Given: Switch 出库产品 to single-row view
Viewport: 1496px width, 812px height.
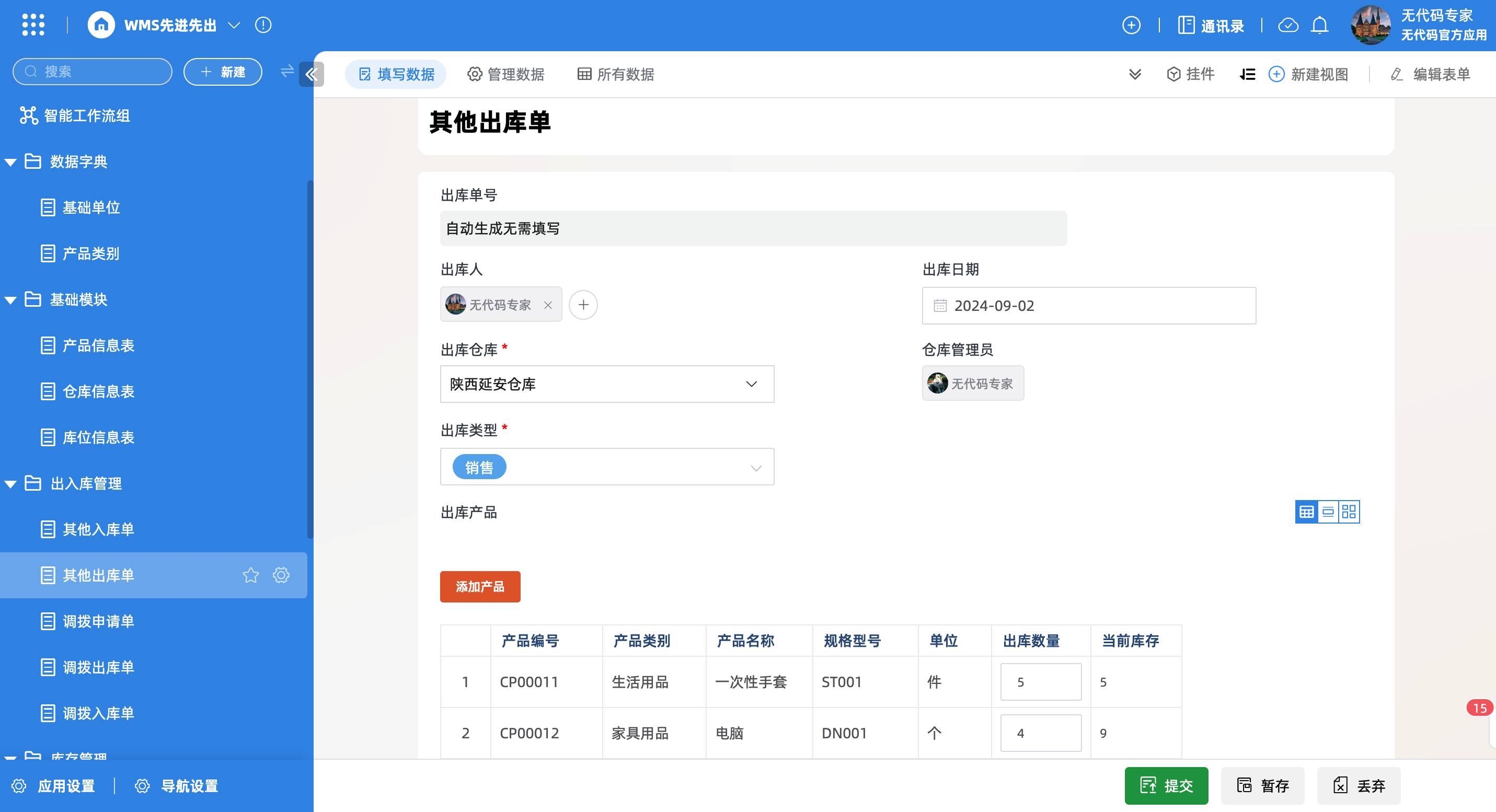Looking at the screenshot, I should (1328, 512).
